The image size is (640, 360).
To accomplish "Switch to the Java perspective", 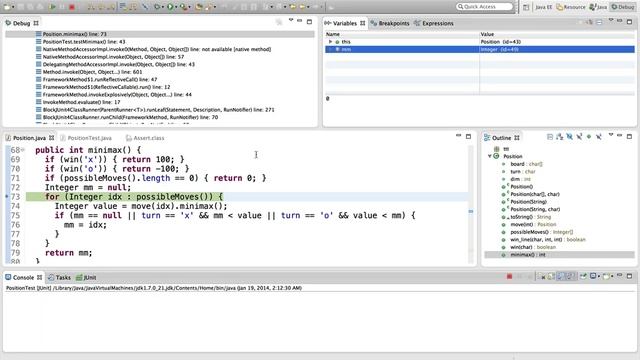I will click(x=598, y=7).
